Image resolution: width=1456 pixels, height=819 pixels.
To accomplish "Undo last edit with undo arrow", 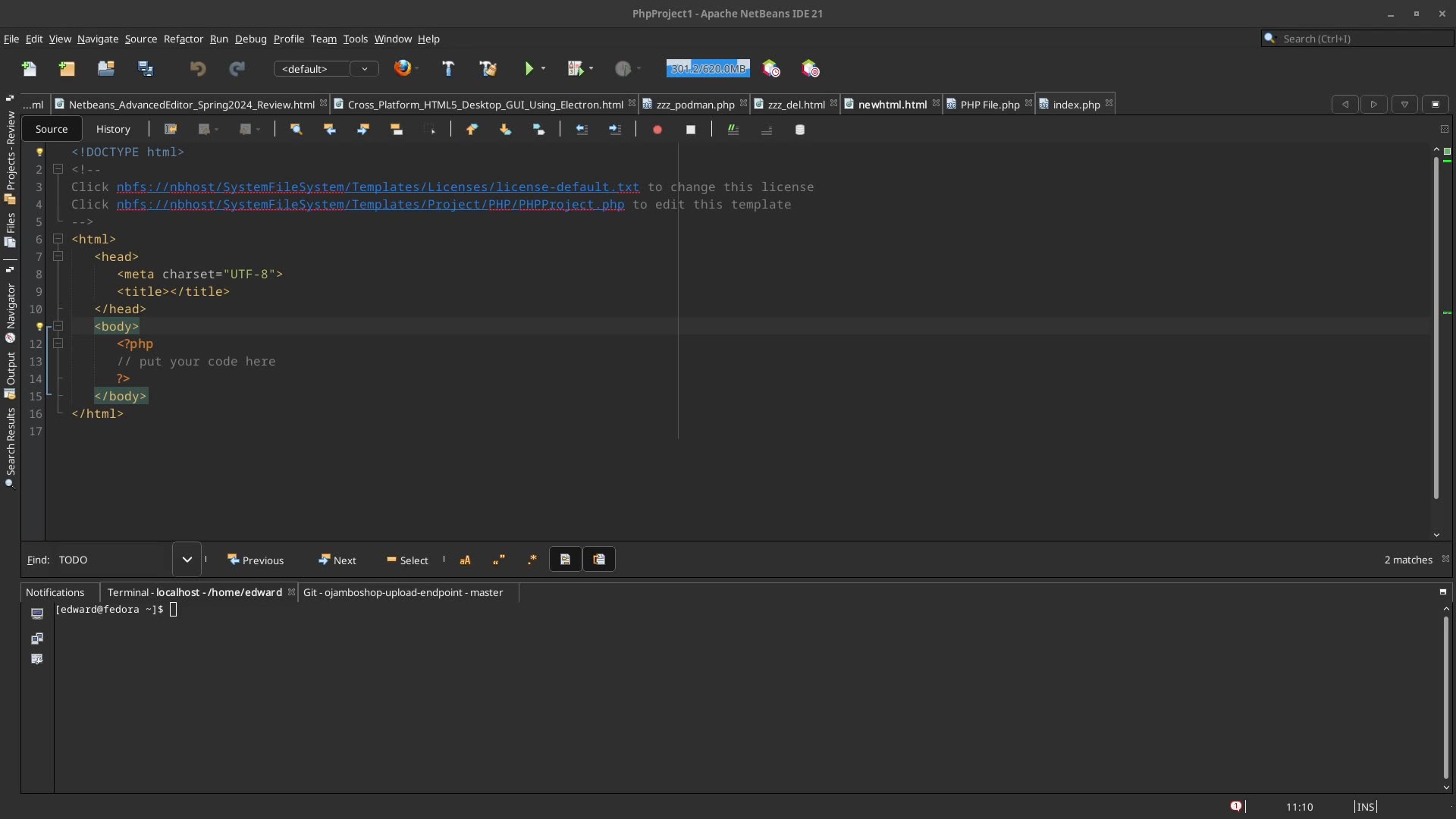I will (x=197, y=68).
